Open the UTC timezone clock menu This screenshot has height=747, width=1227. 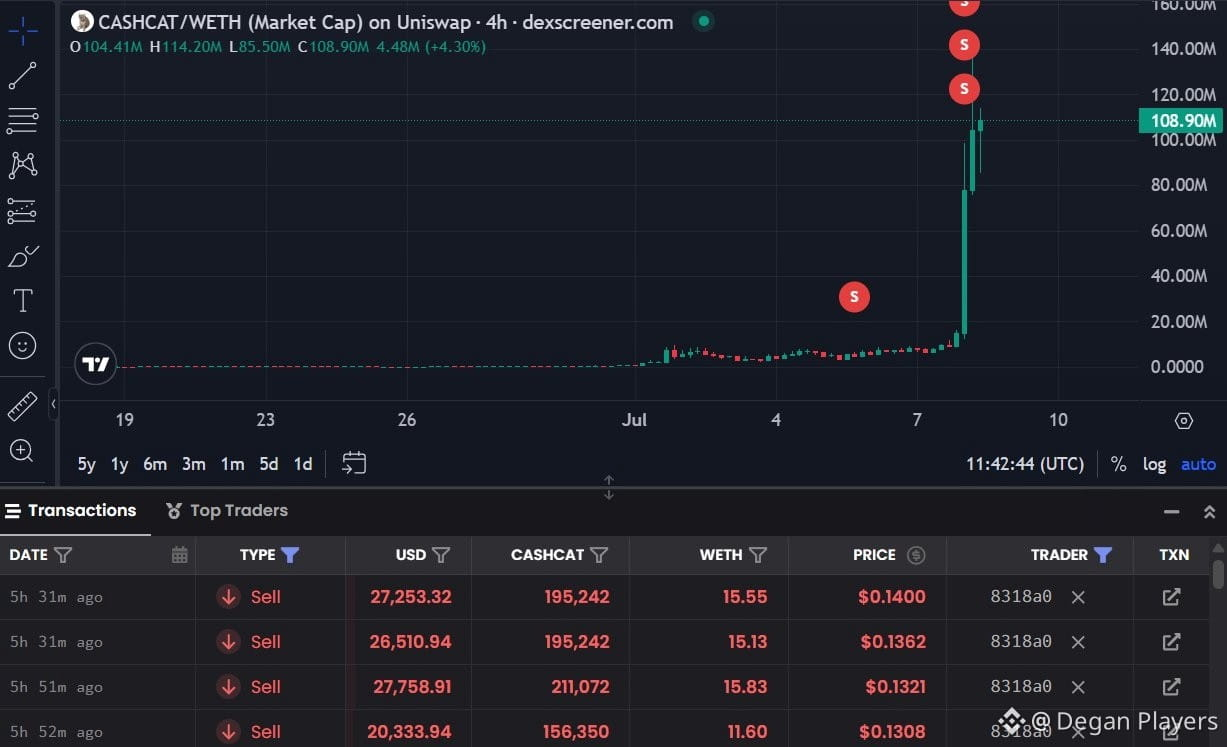[x=1025, y=464]
